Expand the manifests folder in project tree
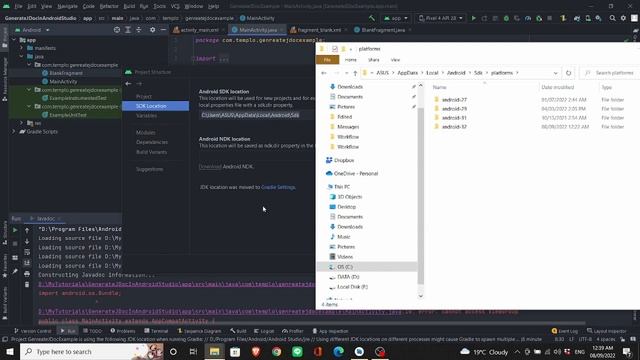The height and width of the screenshot is (360, 640). tap(22, 48)
